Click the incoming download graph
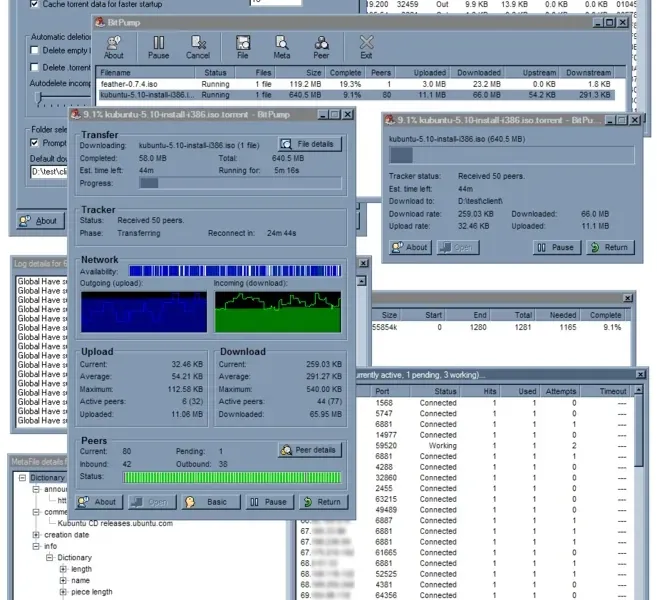Image resolution: width=657 pixels, height=600 pixels. click(277, 312)
